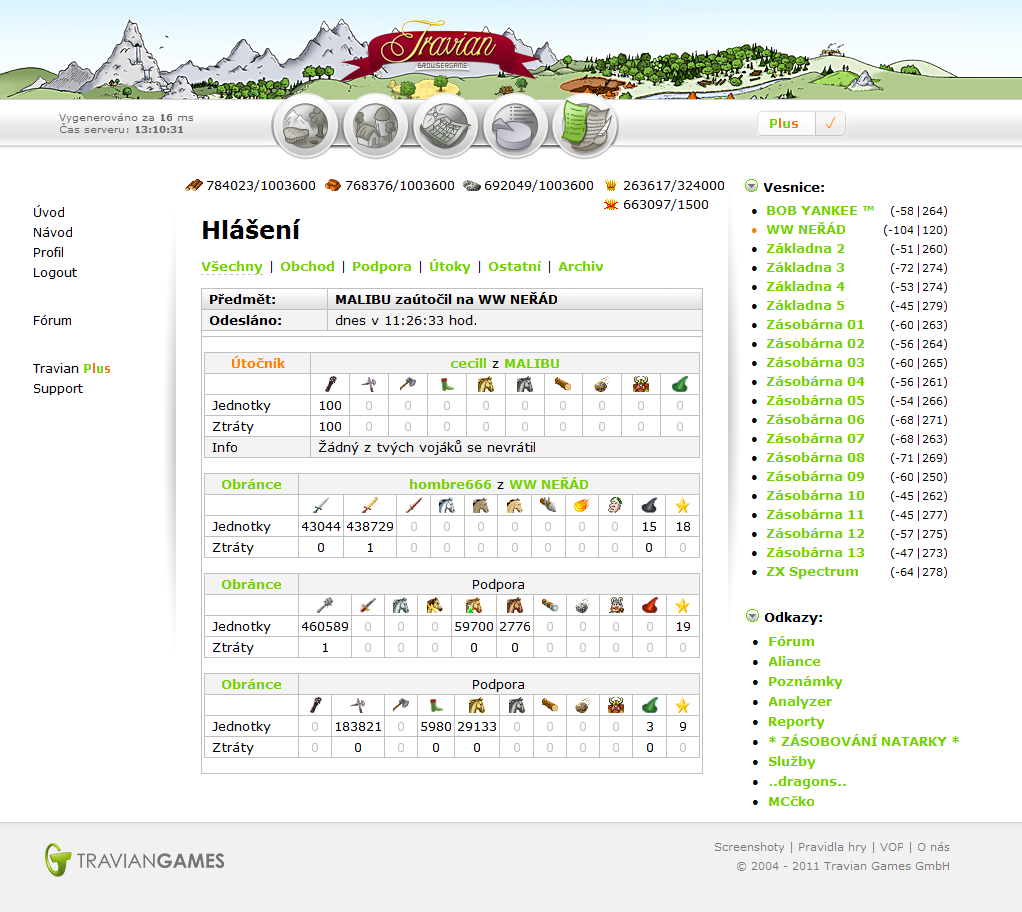This screenshot has width=1022, height=912.
Task: Open the statistics pie chart icon
Action: click(515, 126)
